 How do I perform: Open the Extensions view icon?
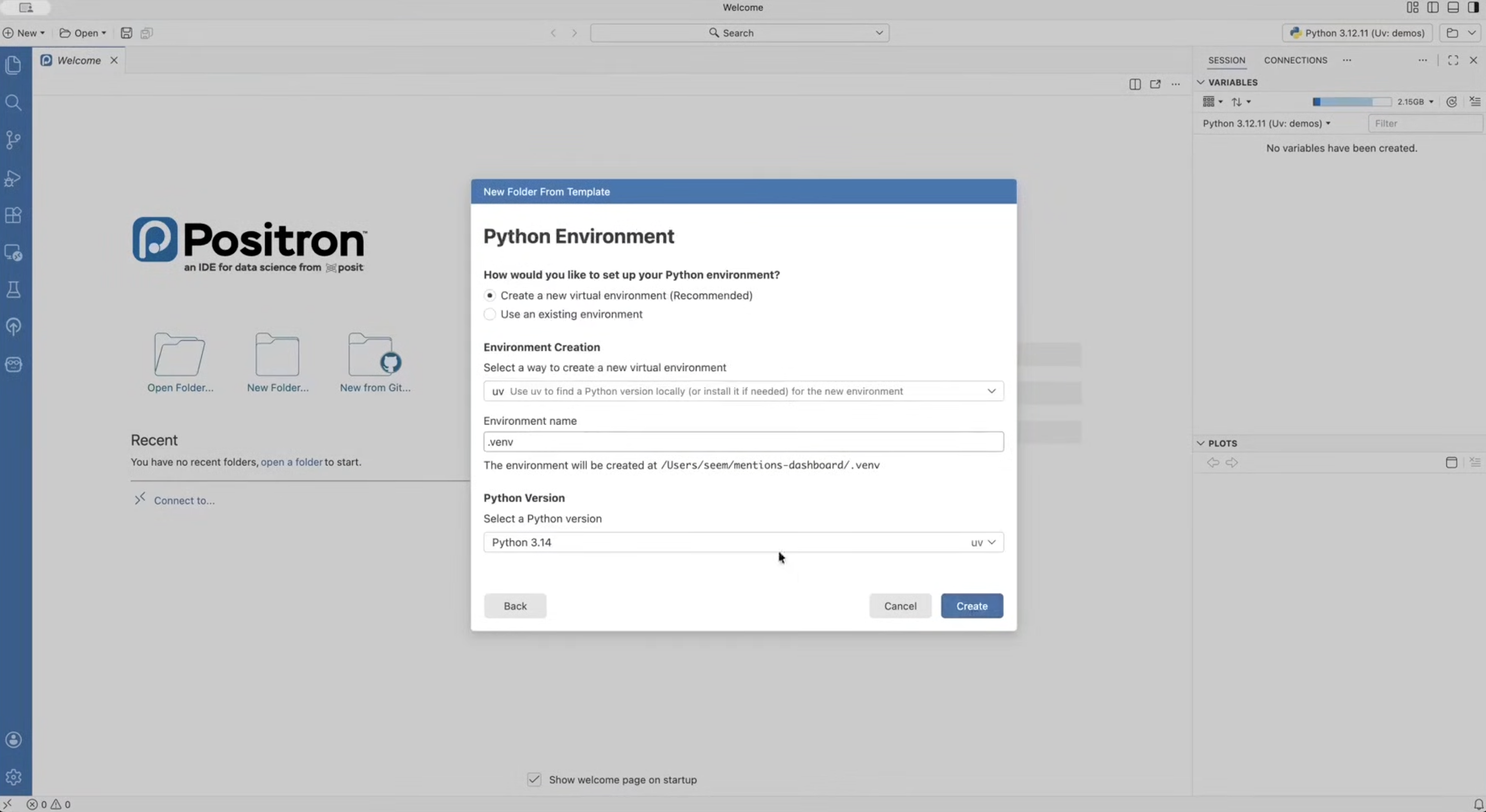pos(13,215)
